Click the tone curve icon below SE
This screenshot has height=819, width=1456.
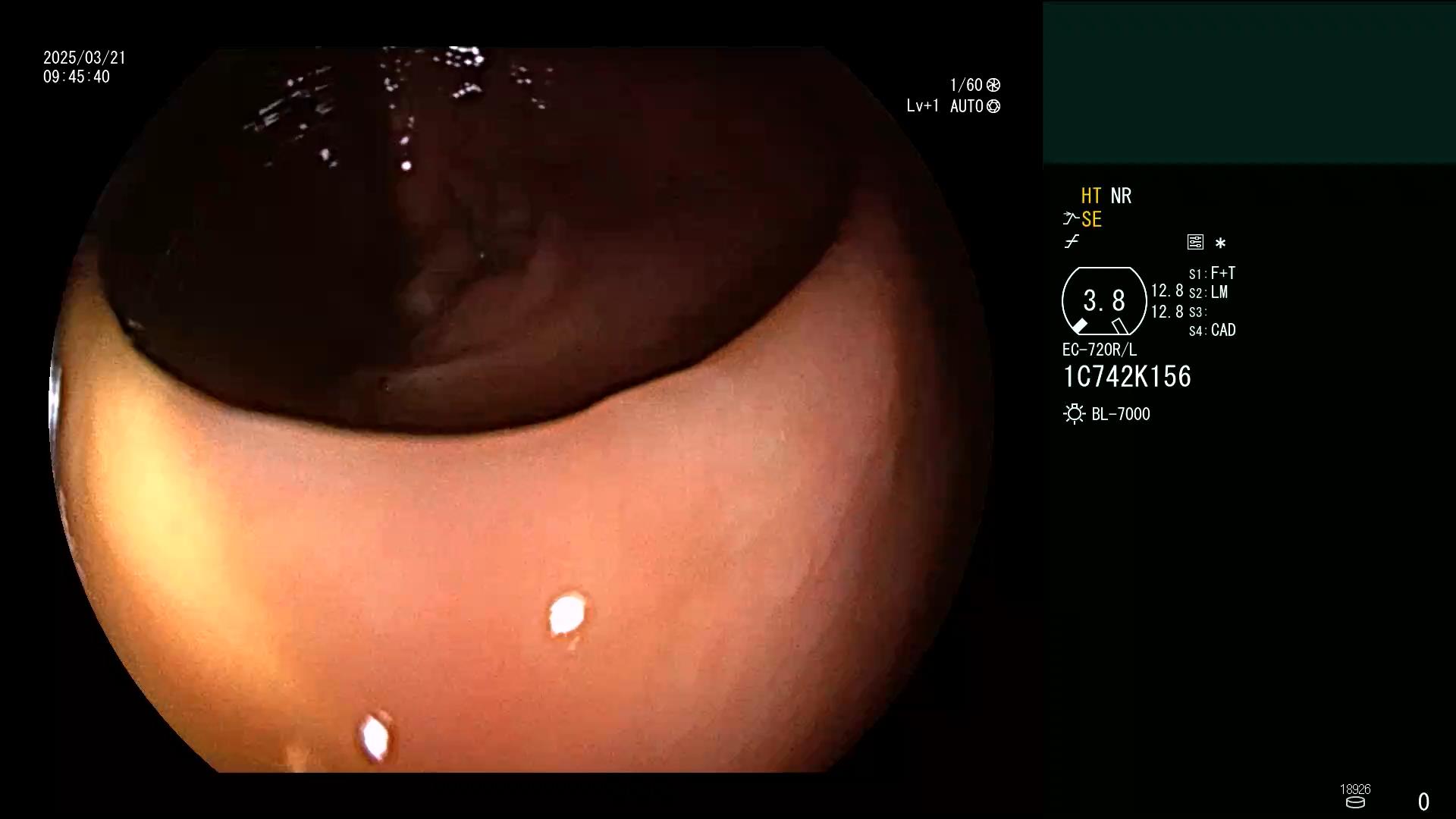1072,242
